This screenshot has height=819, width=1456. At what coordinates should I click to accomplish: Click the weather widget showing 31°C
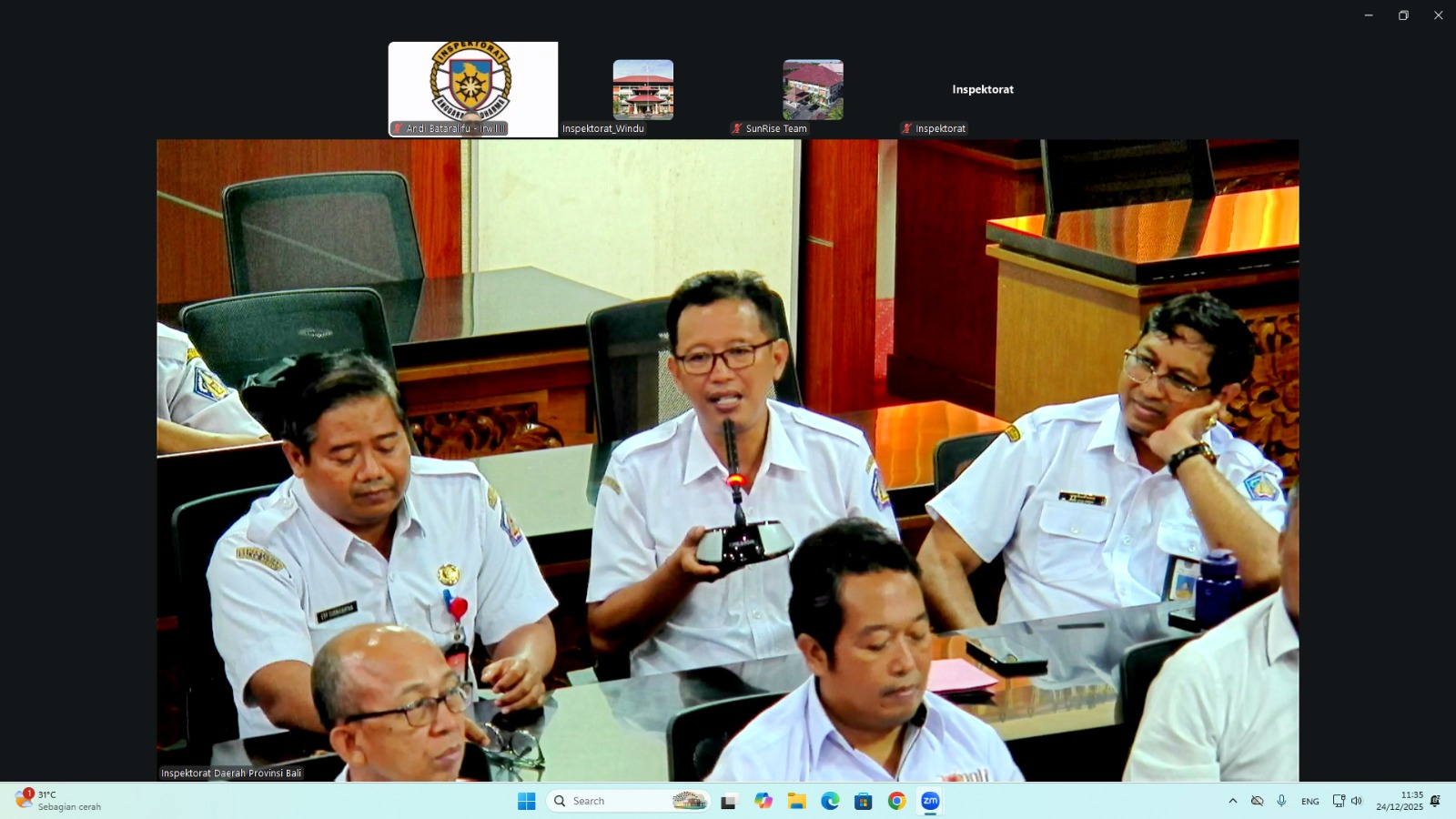pyautogui.click(x=59, y=801)
